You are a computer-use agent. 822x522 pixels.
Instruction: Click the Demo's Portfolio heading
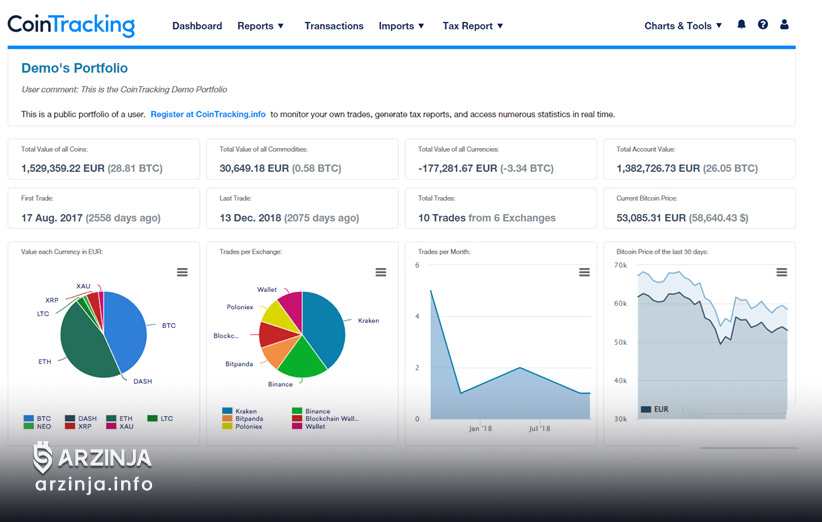click(74, 68)
